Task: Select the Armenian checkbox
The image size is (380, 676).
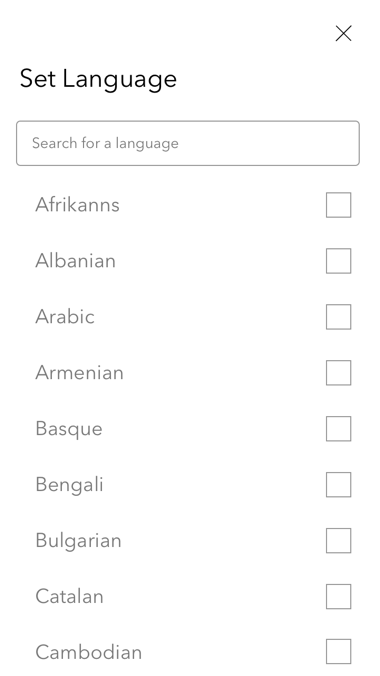Action: 339,373
